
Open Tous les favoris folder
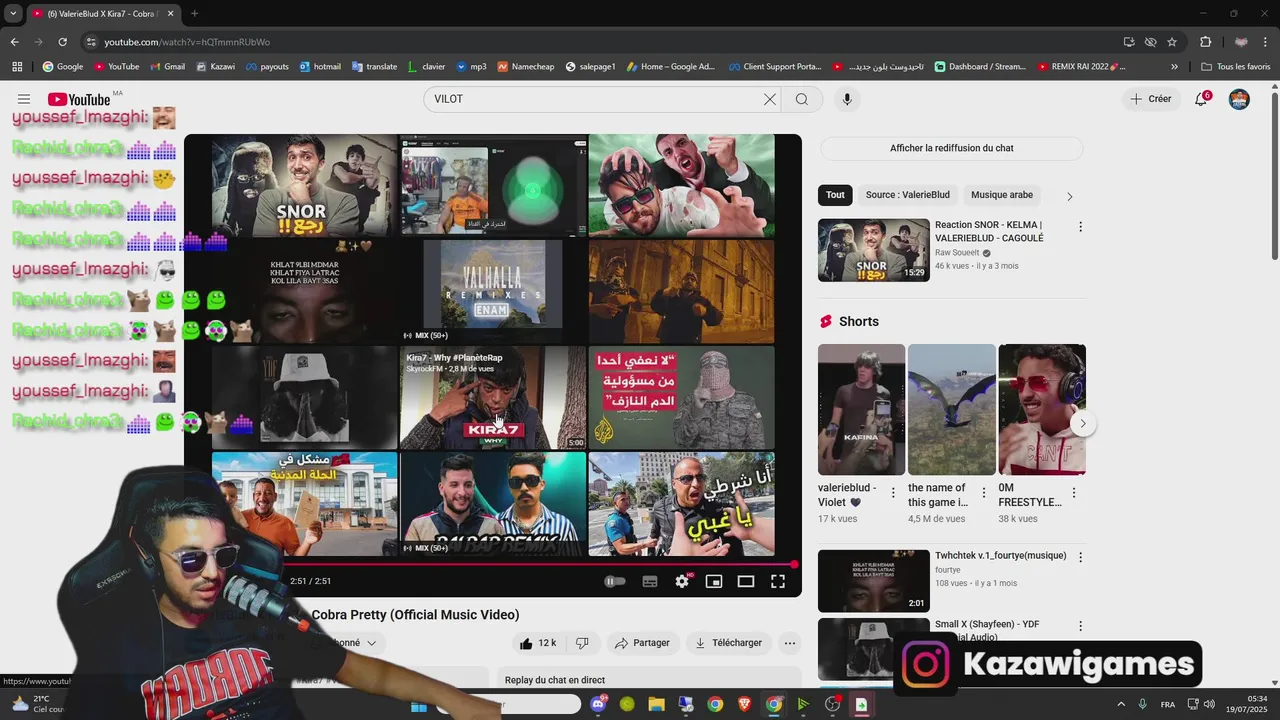[x=1235, y=67]
